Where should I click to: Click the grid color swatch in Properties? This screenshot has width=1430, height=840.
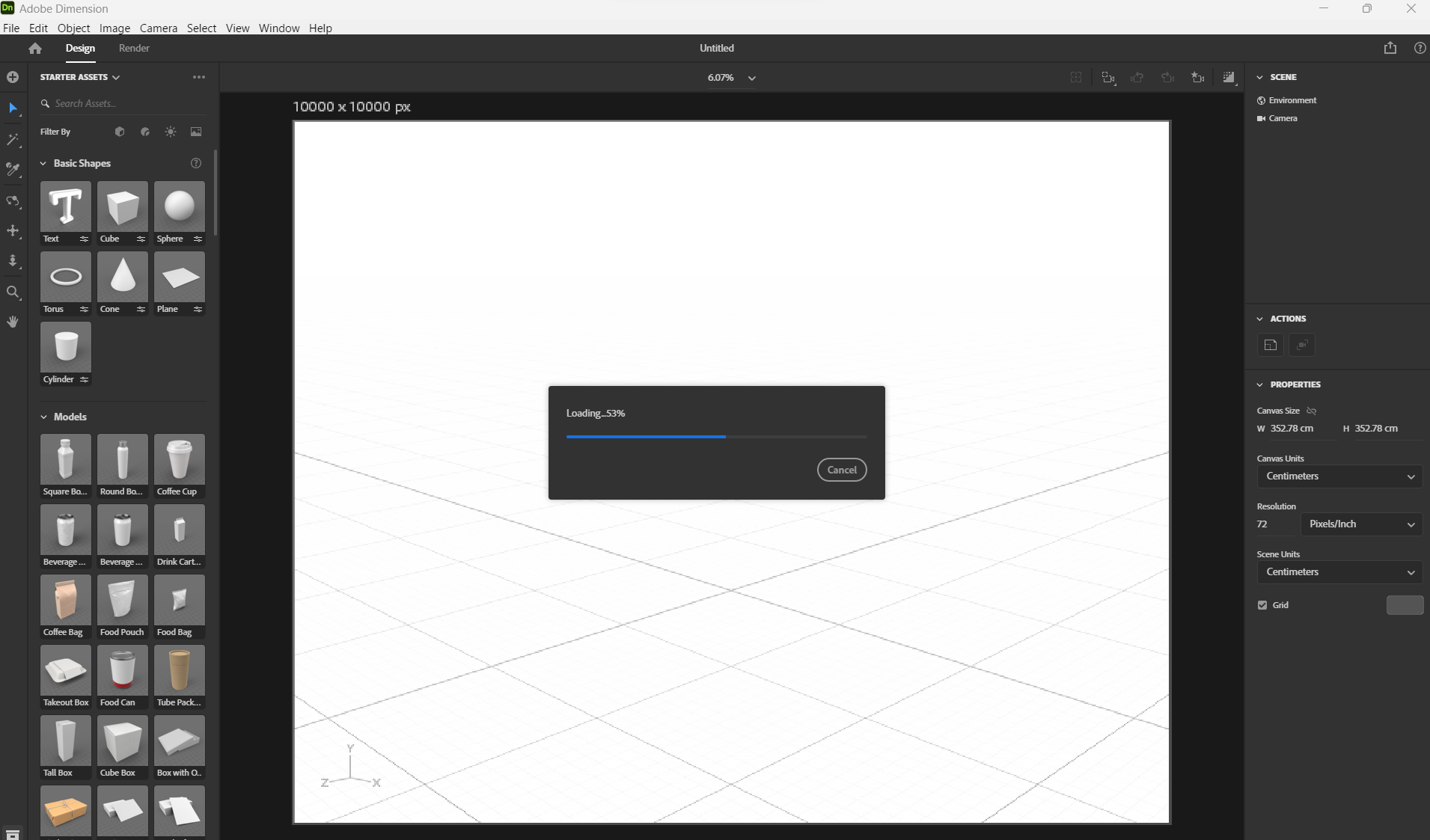[1405, 605]
